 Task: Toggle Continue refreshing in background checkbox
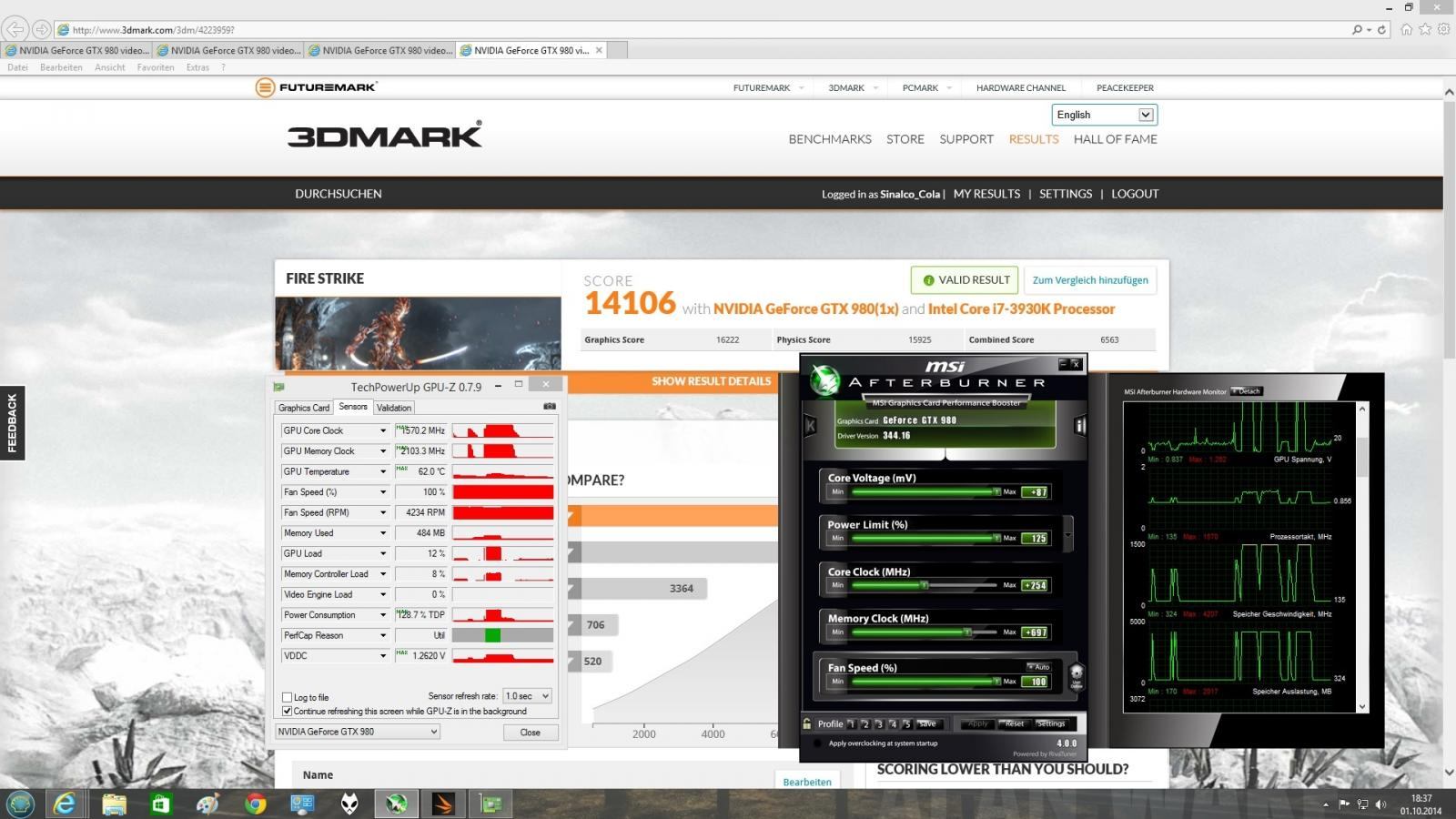coord(288,711)
